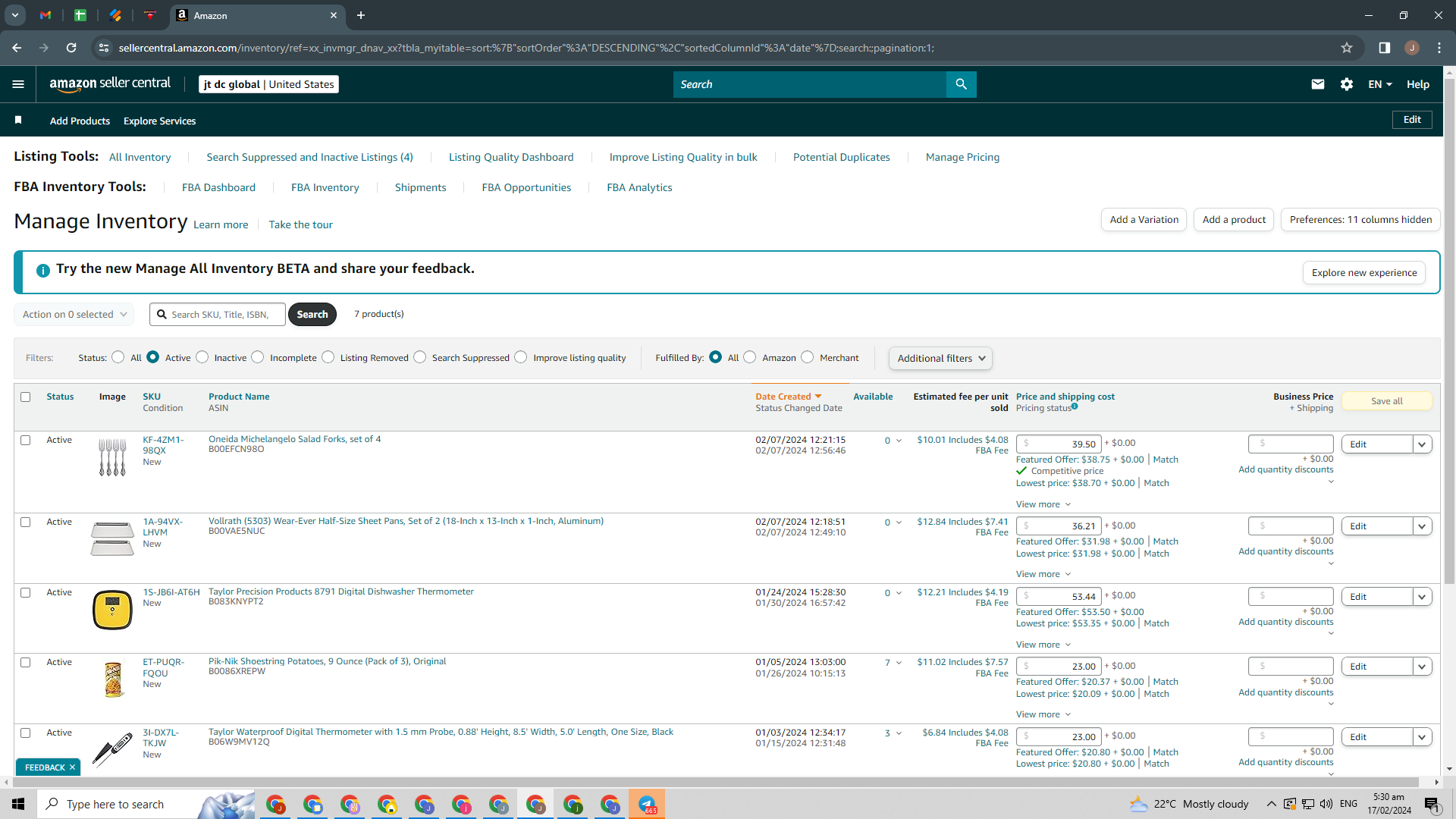Screen dimensions: 1456x819
Task: Open Preferences: 11 columns hidden
Action: [x=1360, y=220]
